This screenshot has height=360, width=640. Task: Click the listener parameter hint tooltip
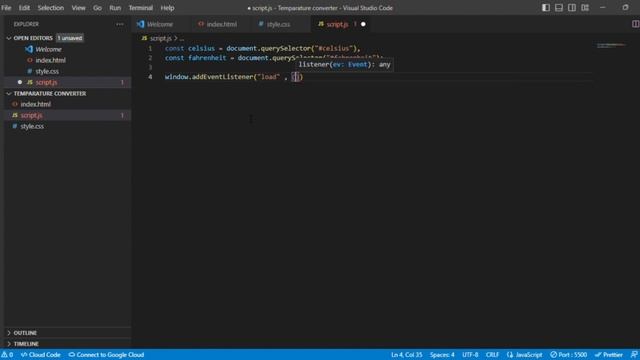click(344, 64)
